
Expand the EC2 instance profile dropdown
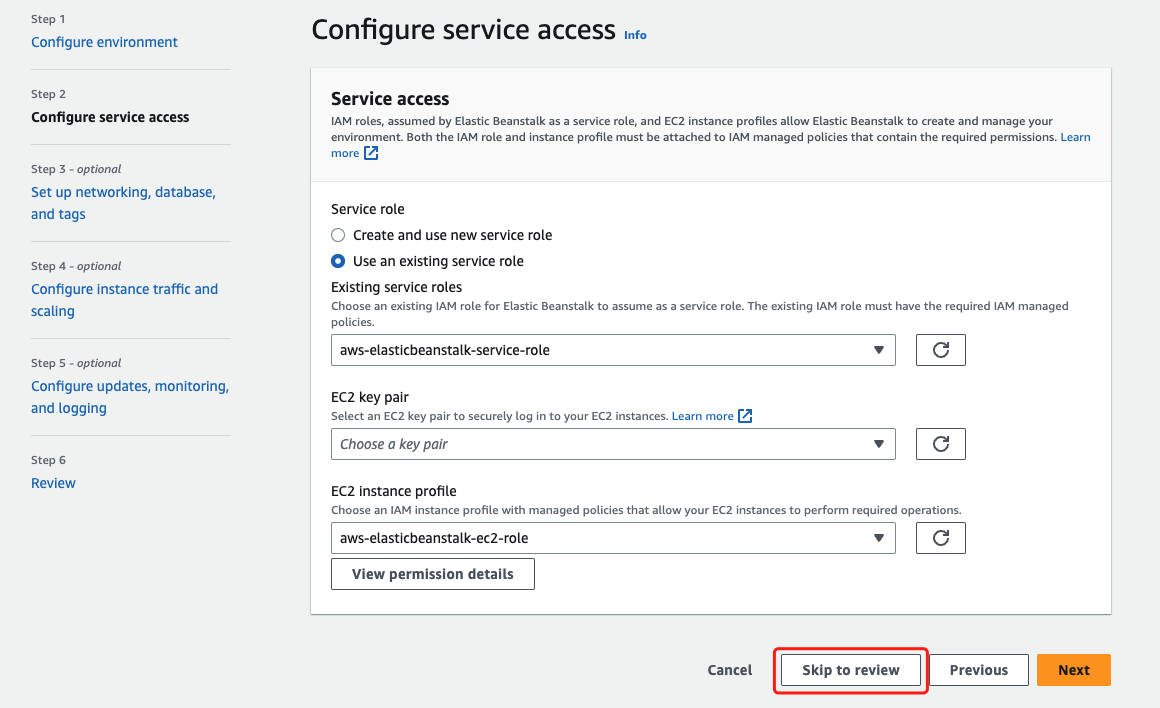click(612, 538)
